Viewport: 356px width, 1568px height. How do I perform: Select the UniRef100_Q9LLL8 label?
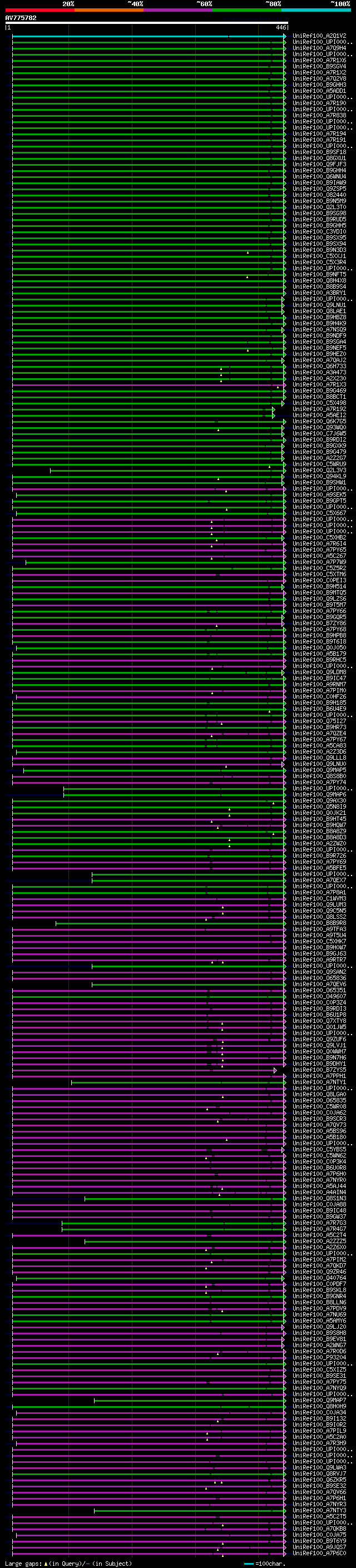(319, 758)
